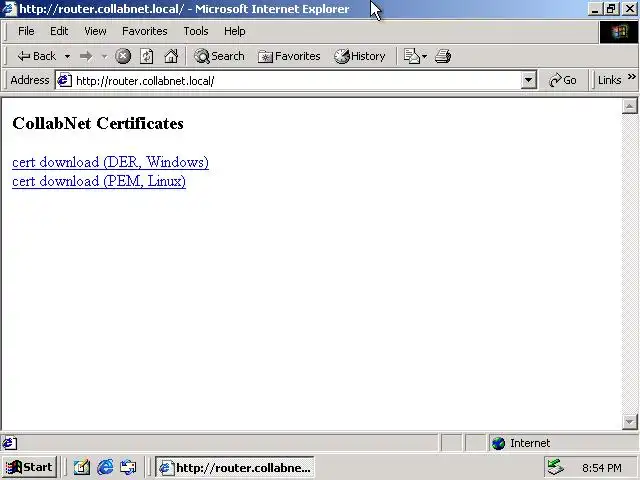Click the Mail toolbar icon

pos(411,56)
